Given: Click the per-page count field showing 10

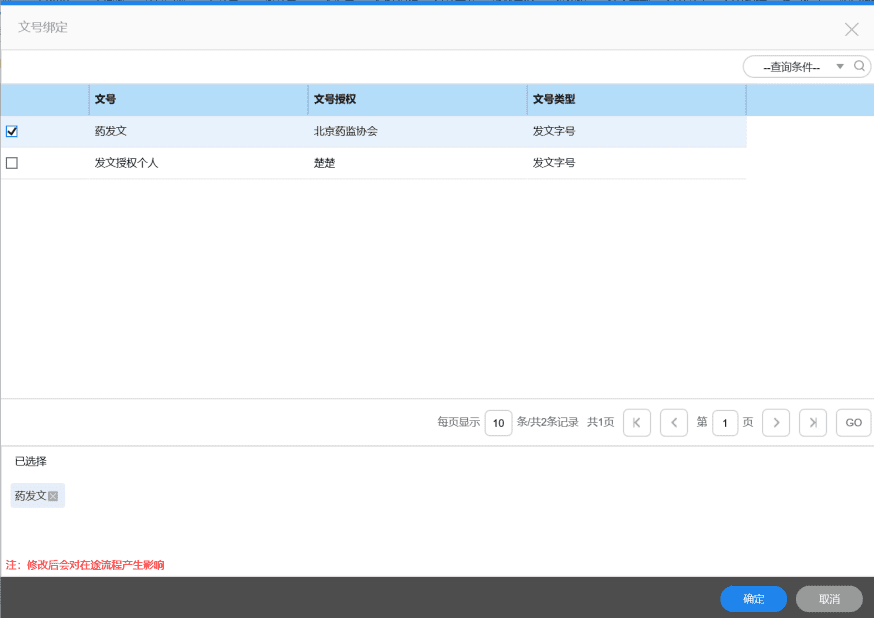Looking at the screenshot, I should [x=498, y=423].
